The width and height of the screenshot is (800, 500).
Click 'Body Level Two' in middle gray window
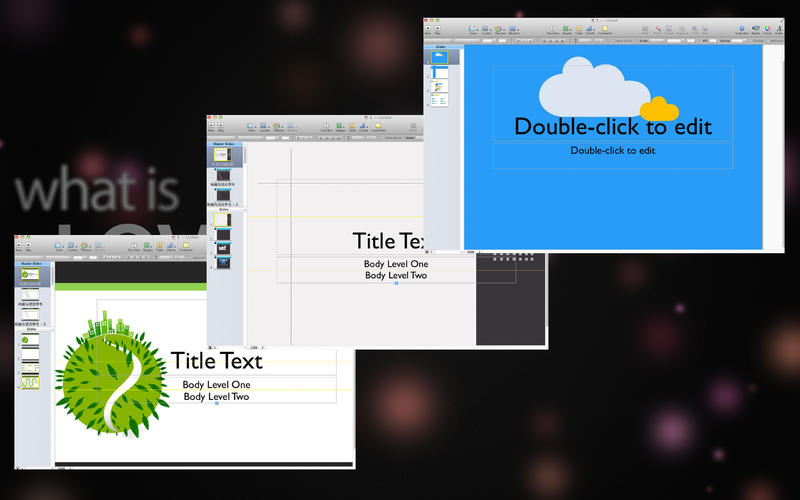(396, 276)
